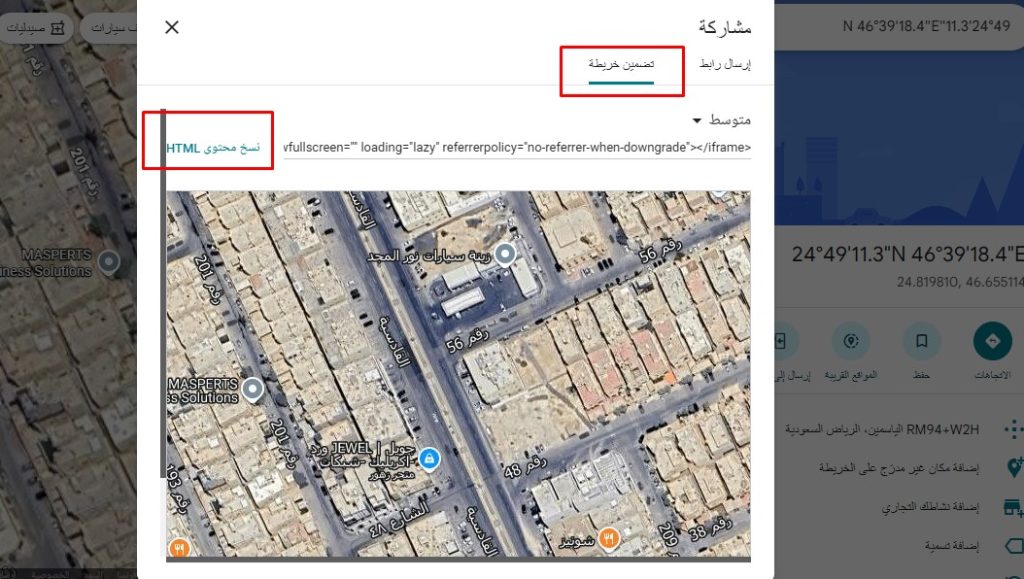Click the الاتجاهات directions icon
Screen dimensions: 1024x579
coord(992,342)
